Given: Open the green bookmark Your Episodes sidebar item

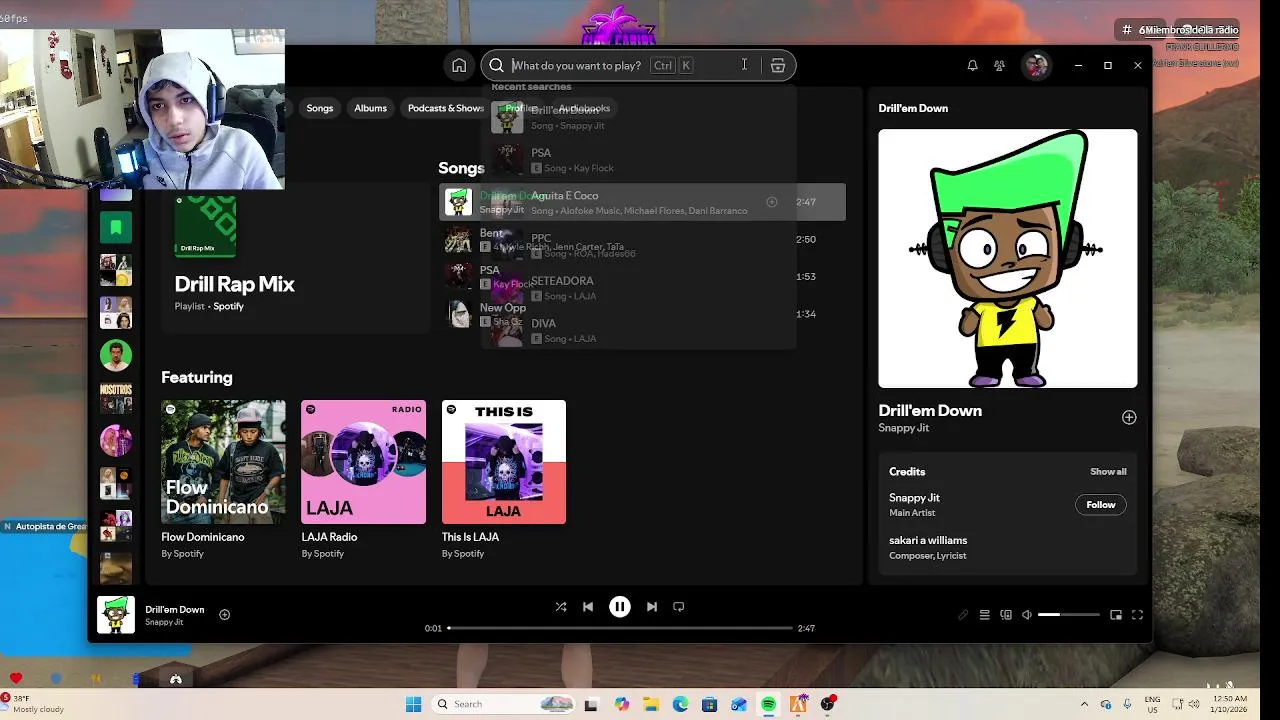Looking at the screenshot, I should tap(116, 228).
